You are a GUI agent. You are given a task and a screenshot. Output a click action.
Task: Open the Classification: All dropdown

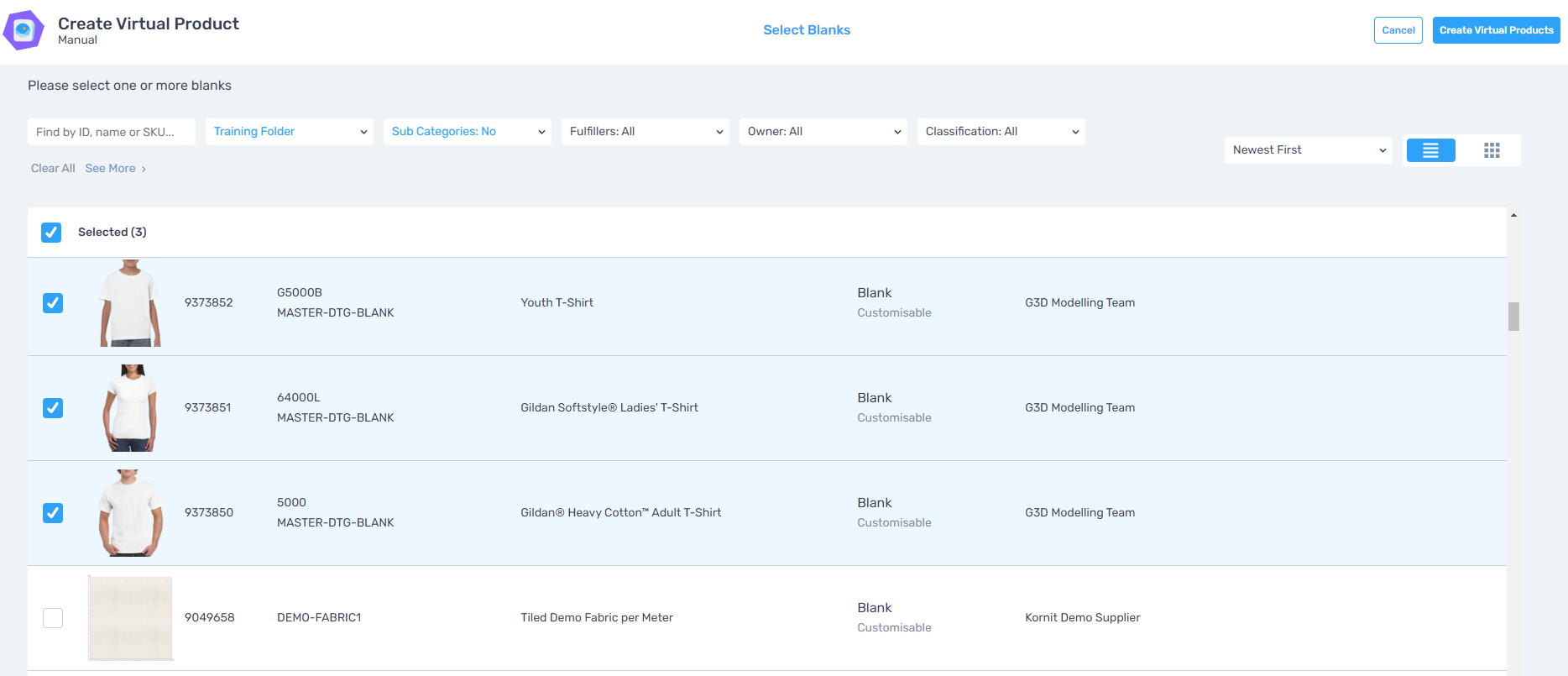(x=1001, y=132)
